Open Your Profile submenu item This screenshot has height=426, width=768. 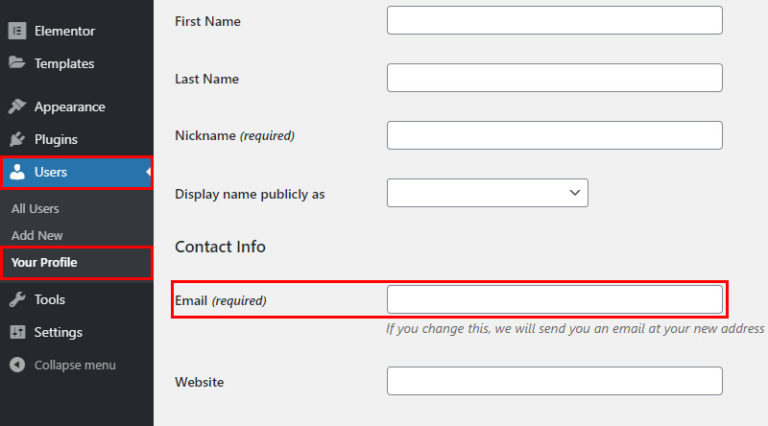pos(44,263)
